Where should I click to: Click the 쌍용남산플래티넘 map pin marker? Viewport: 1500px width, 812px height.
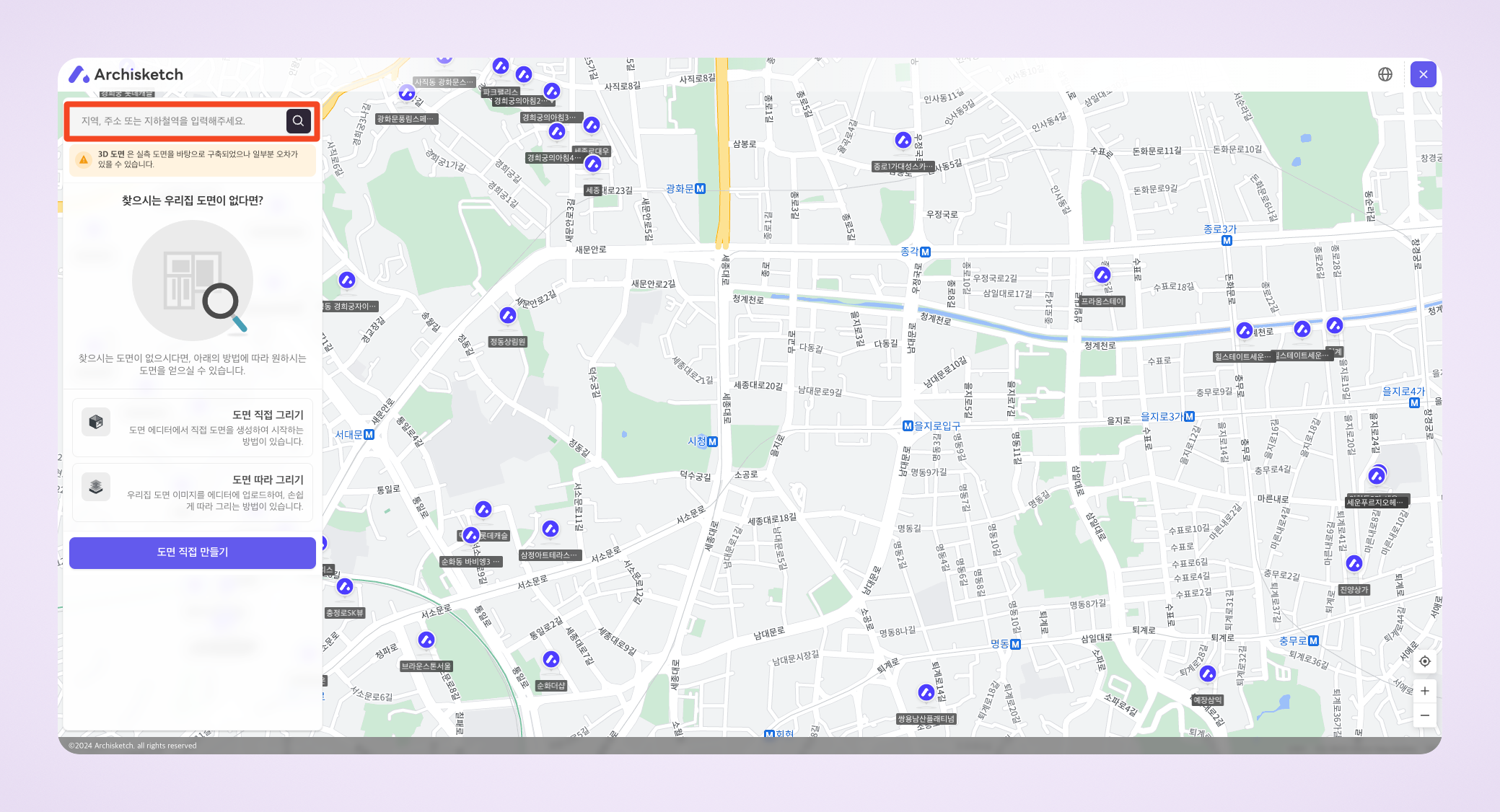[x=926, y=693]
